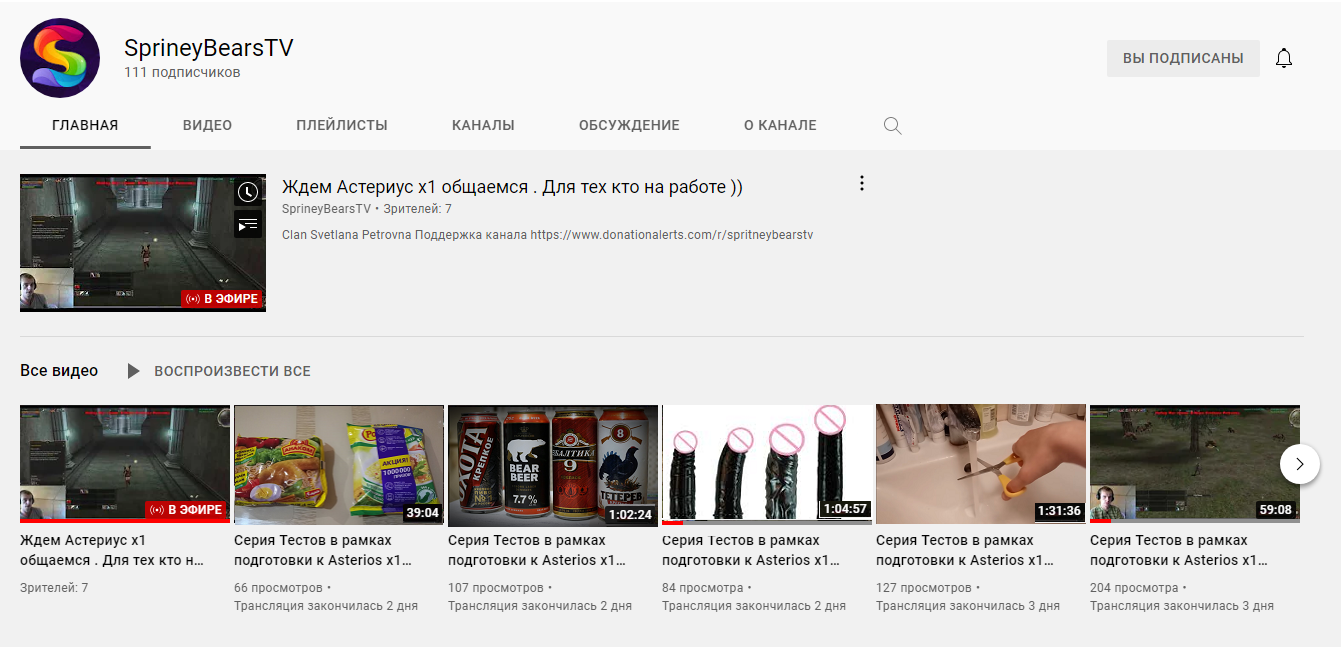Image resolution: width=1341 pixels, height=647 pixels.
Task: Show more videos with the right arrow chevron
Action: [1300, 464]
